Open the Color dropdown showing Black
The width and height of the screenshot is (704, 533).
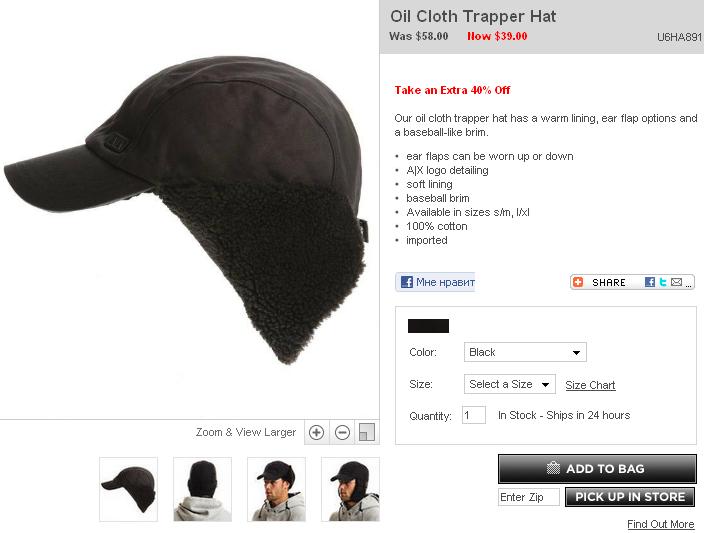point(525,352)
